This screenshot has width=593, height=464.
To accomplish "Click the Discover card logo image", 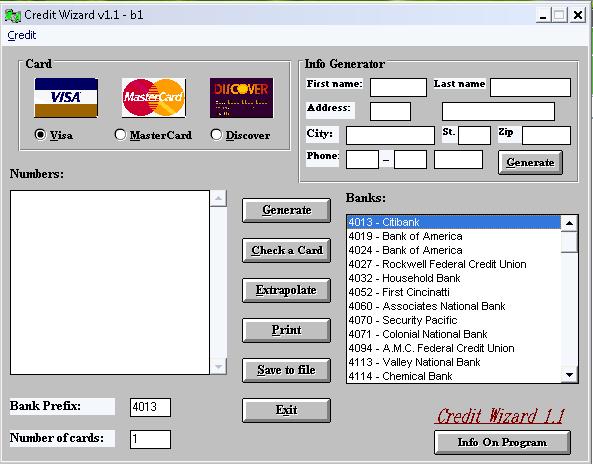I will 241,98.
